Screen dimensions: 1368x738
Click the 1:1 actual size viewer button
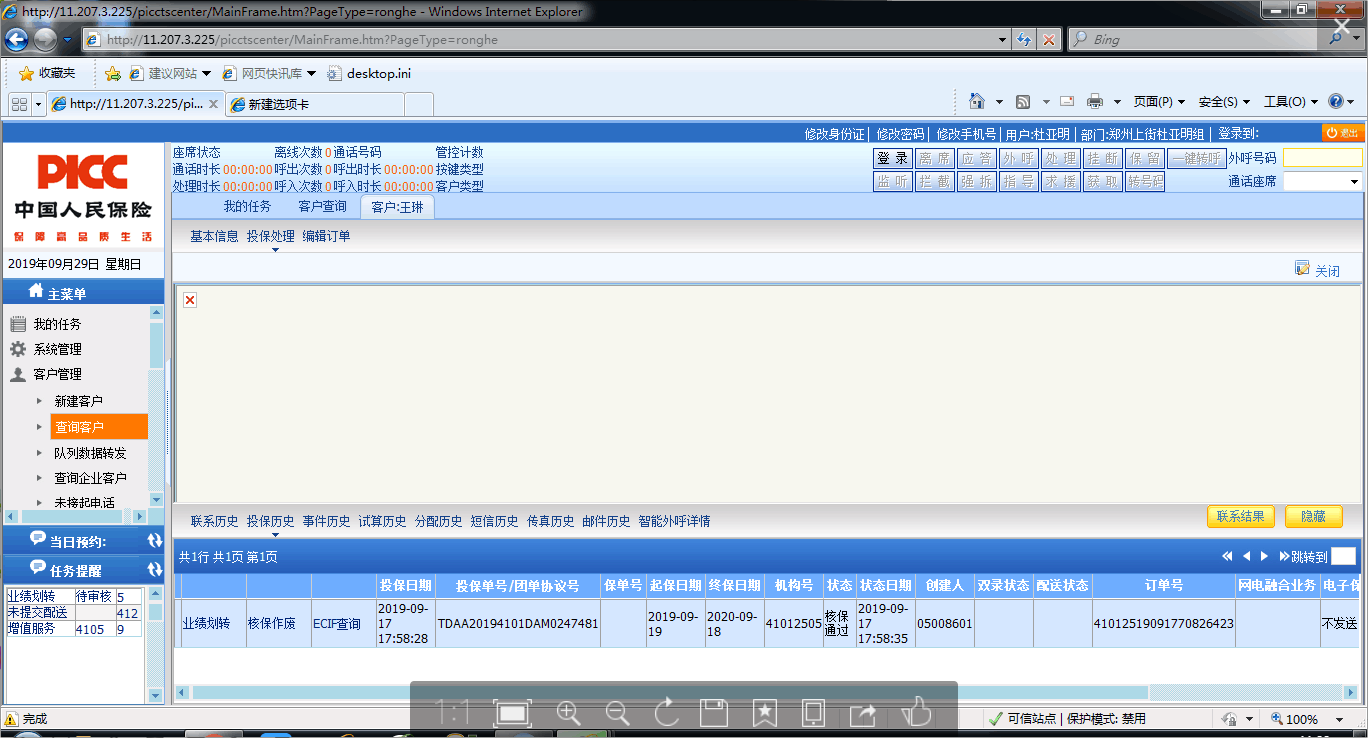pos(453,712)
